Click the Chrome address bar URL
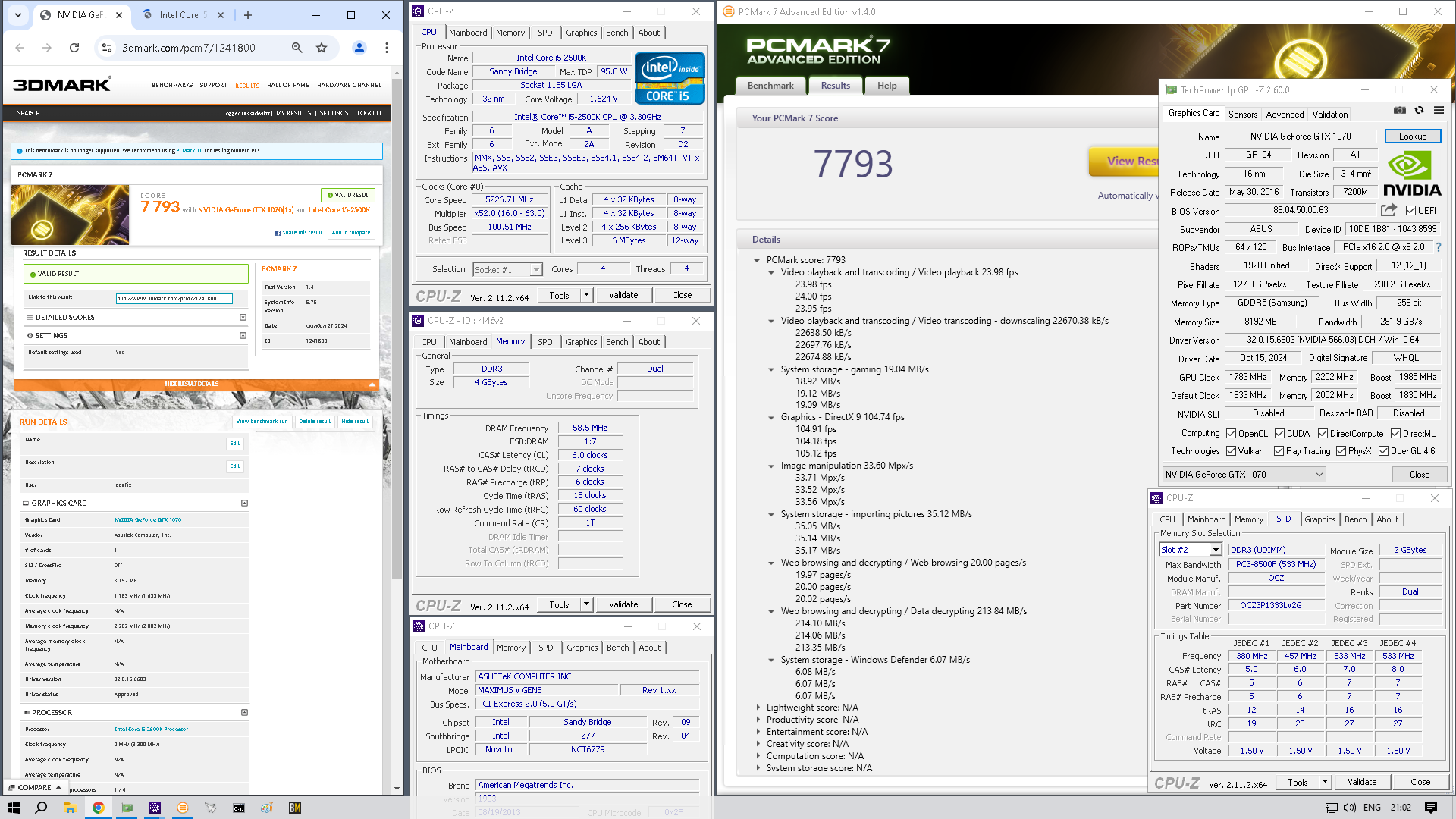 pos(189,48)
